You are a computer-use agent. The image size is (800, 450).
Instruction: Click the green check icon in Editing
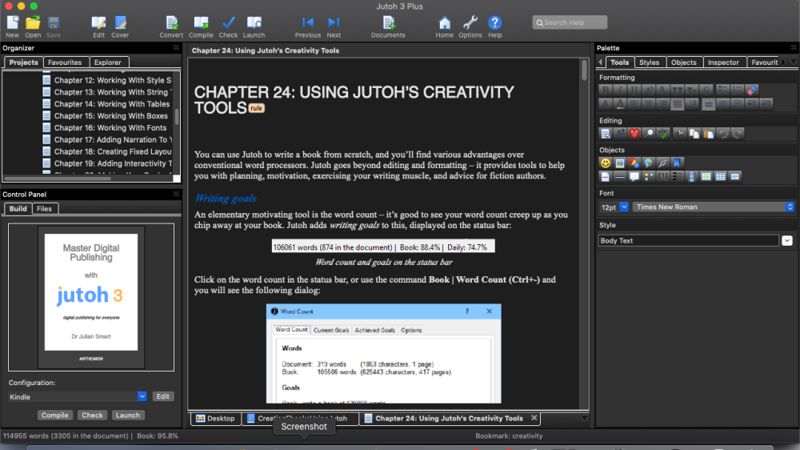[663, 134]
